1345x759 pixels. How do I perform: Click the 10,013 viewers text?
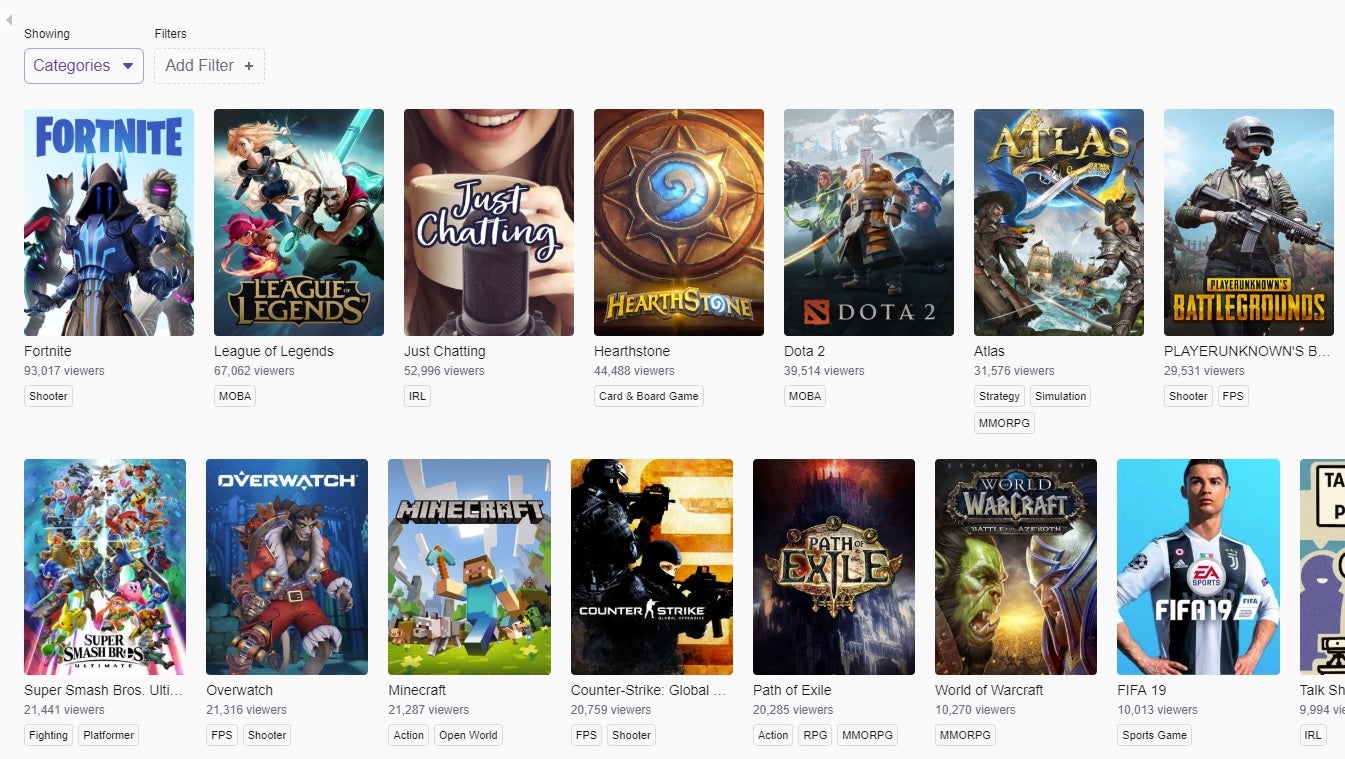1157,710
